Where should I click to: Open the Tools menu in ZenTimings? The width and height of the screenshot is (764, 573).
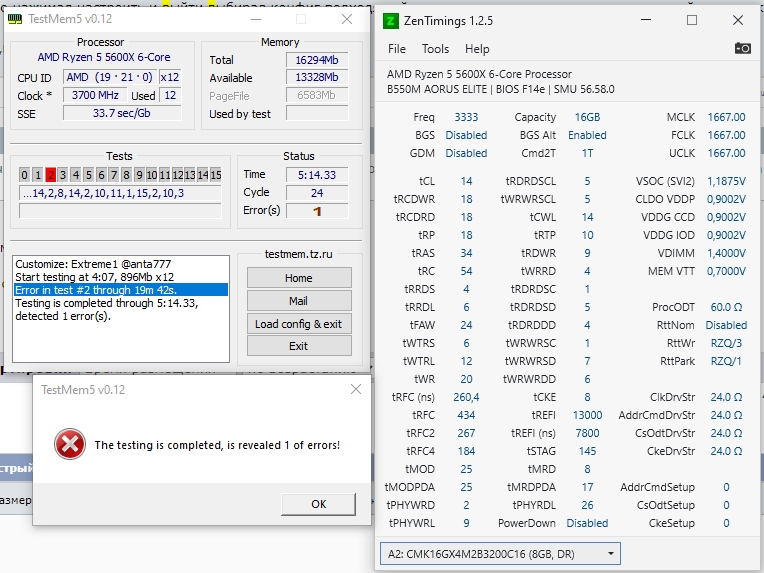(x=435, y=49)
